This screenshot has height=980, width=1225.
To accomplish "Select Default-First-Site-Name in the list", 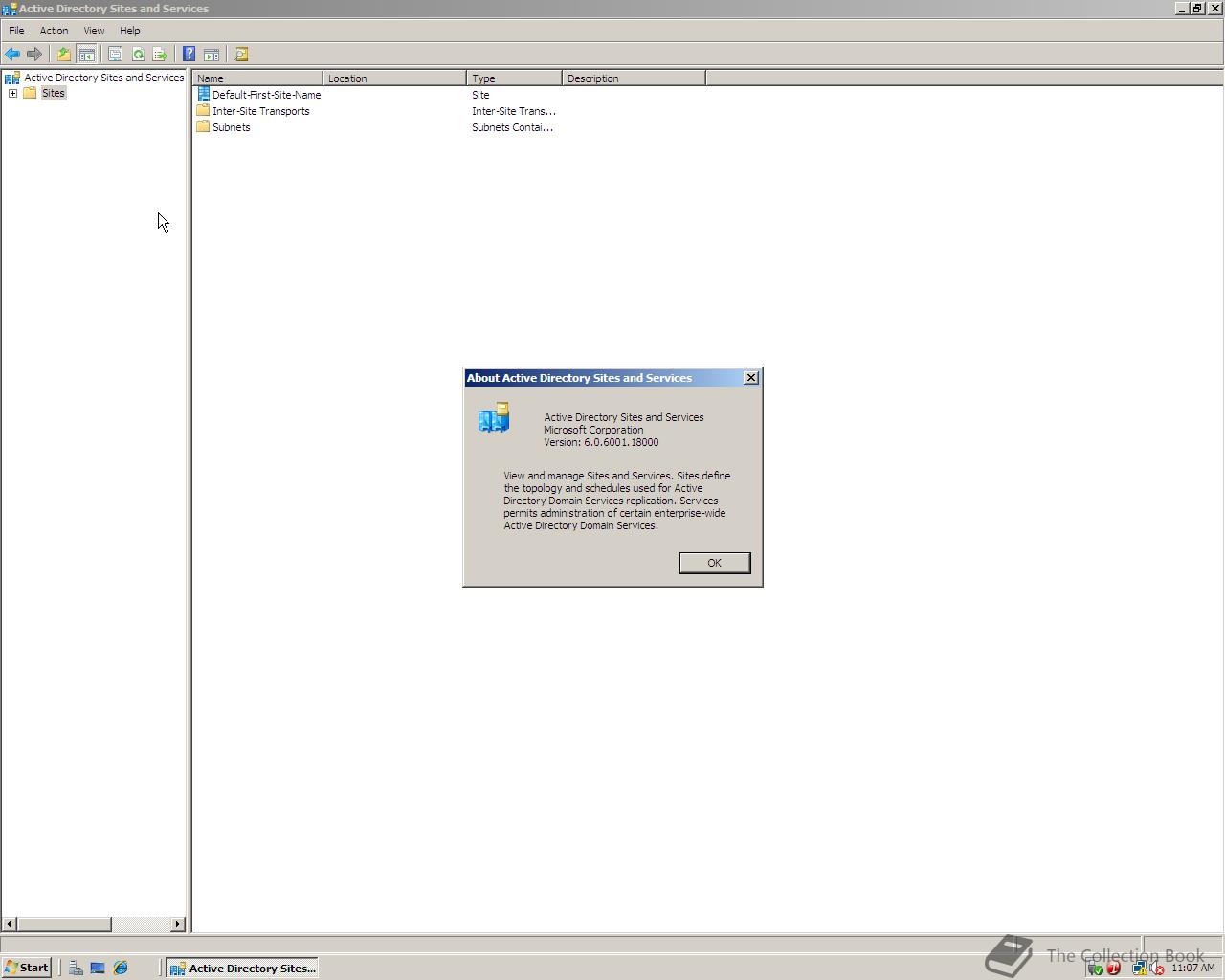I will point(266,95).
